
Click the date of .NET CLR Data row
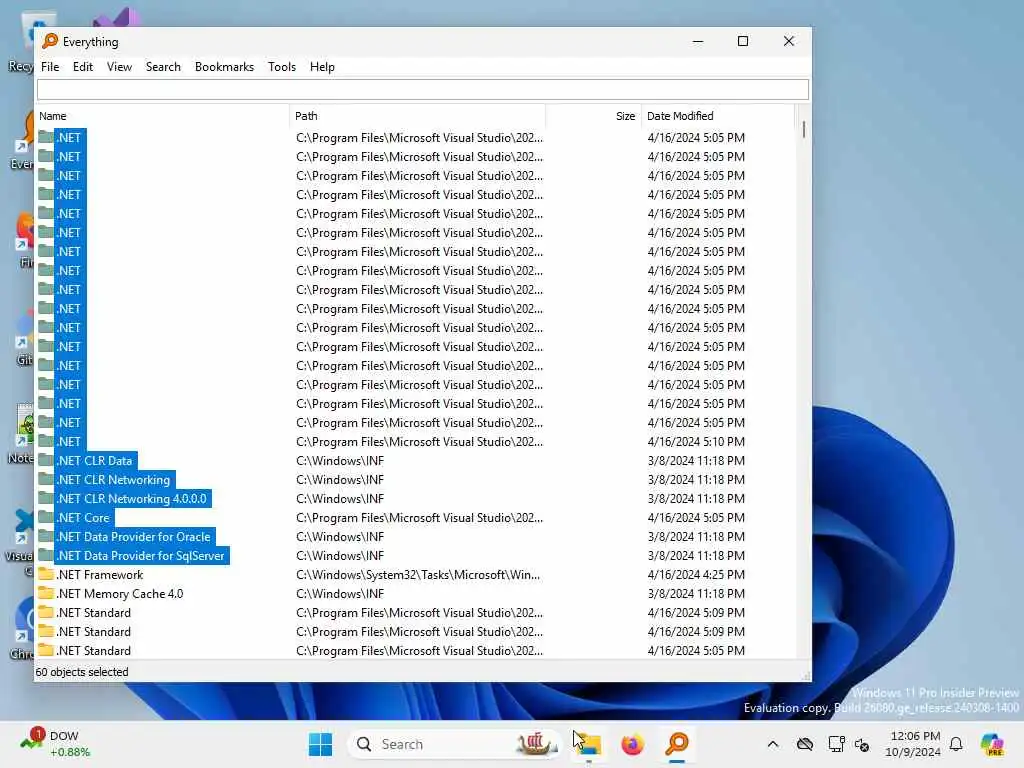(x=696, y=460)
